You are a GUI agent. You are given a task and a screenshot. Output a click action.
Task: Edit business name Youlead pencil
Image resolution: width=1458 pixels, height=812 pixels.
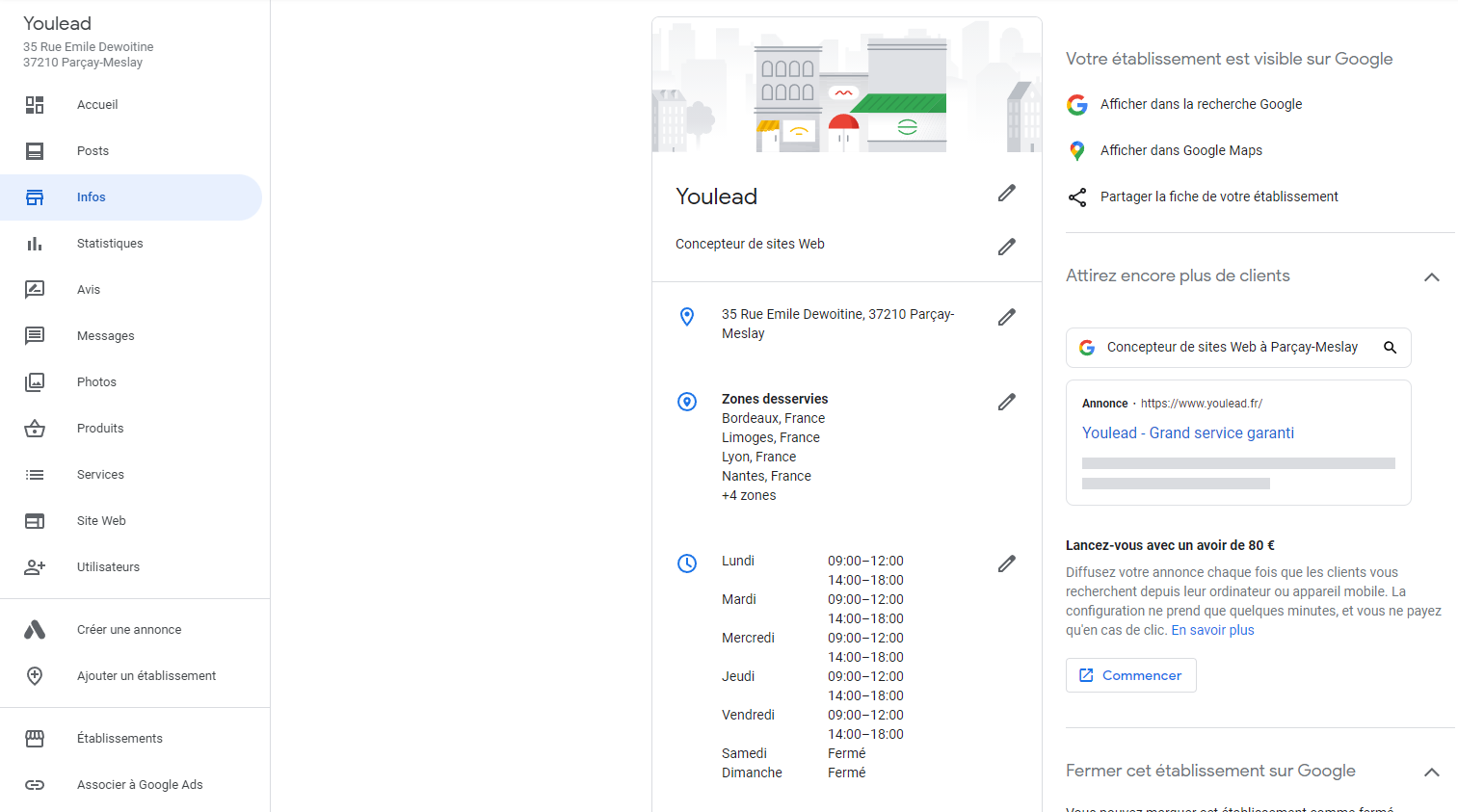pyautogui.click(x=1007, y=194)
